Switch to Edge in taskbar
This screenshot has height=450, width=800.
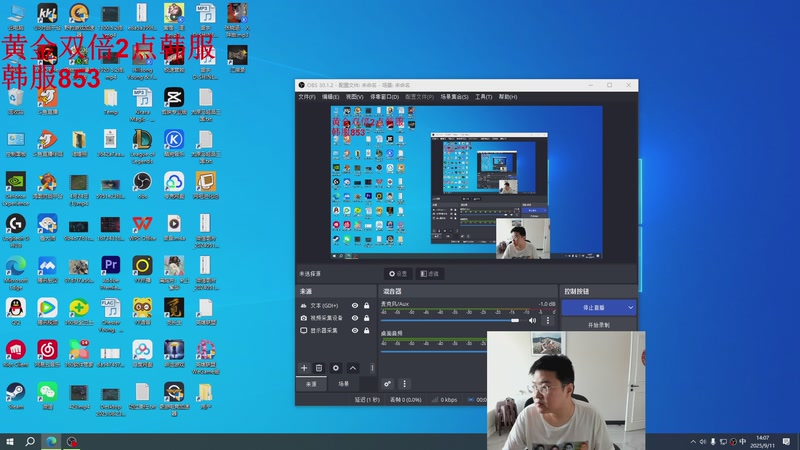[x=51, y=441]
